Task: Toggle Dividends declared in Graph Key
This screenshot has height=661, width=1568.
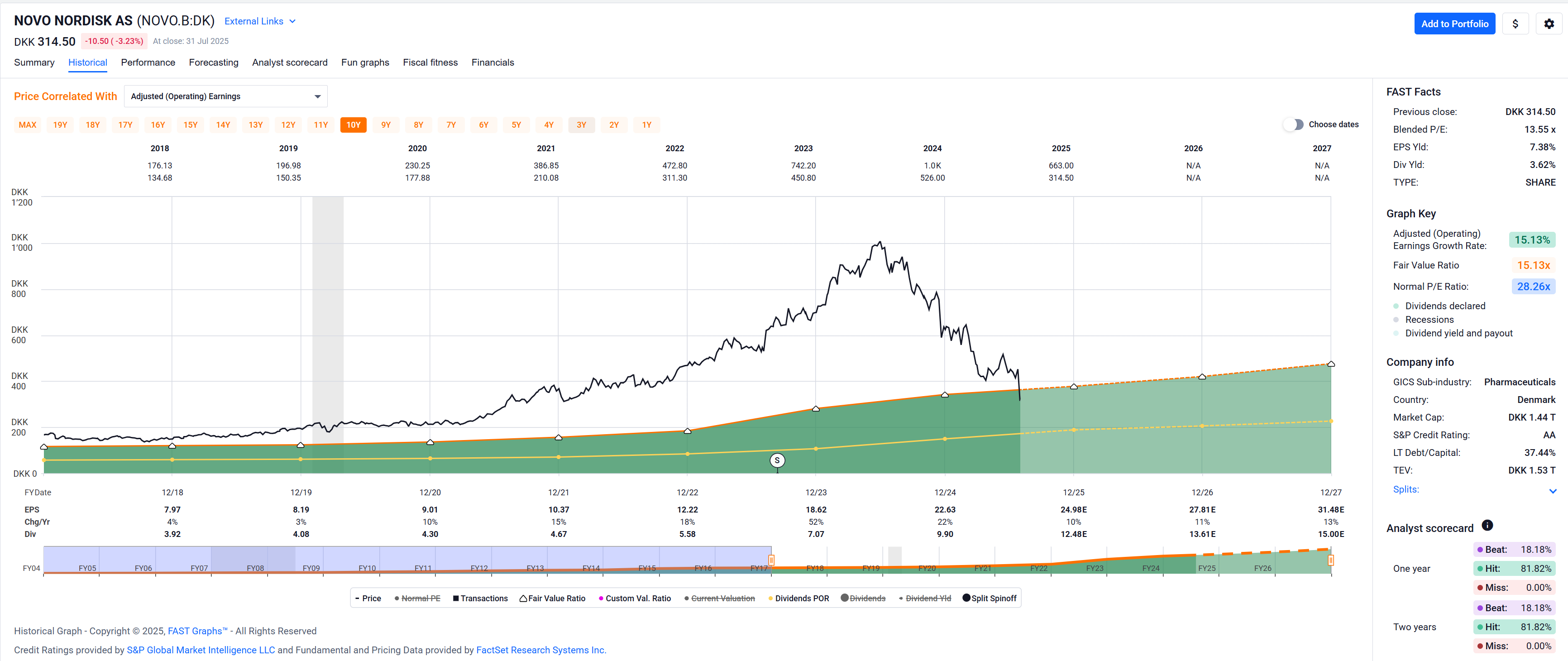Action: [x=1439, y=306]
